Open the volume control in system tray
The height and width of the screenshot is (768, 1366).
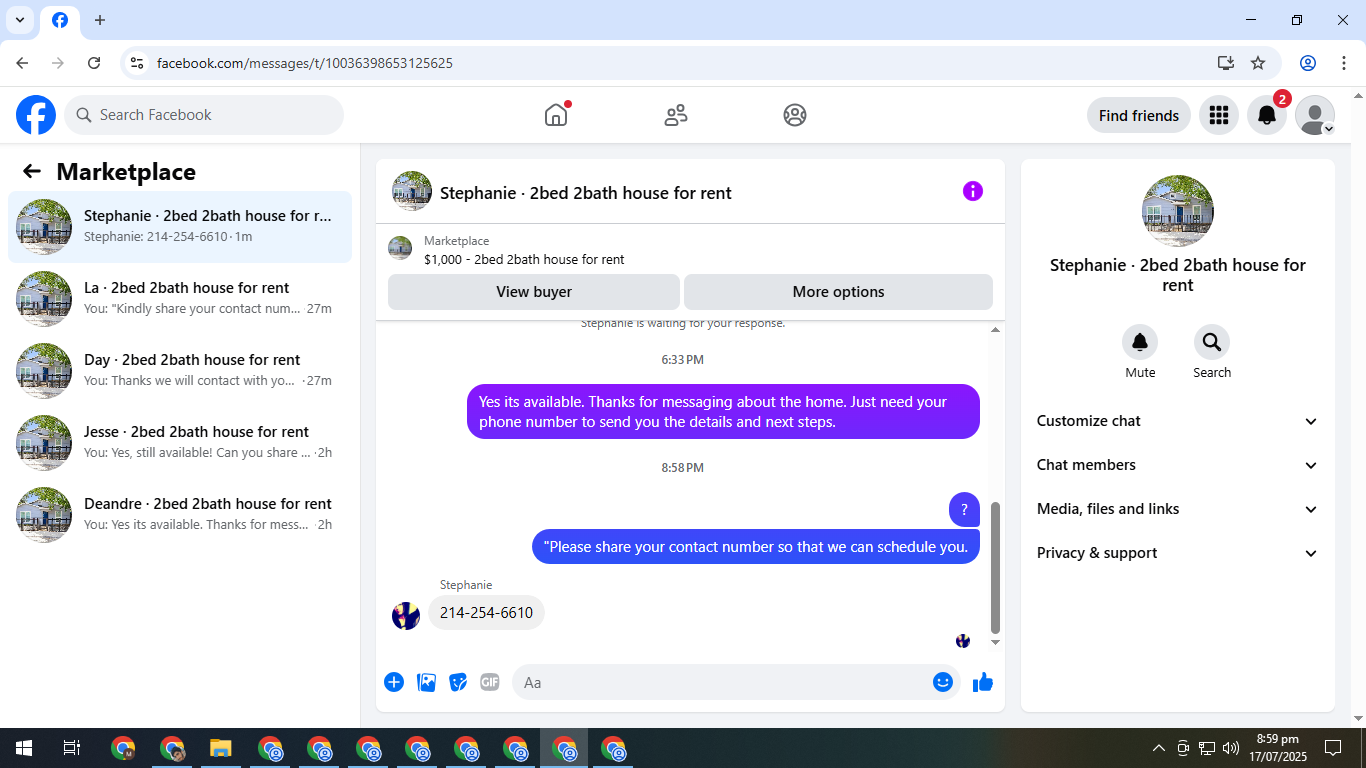1231,748
